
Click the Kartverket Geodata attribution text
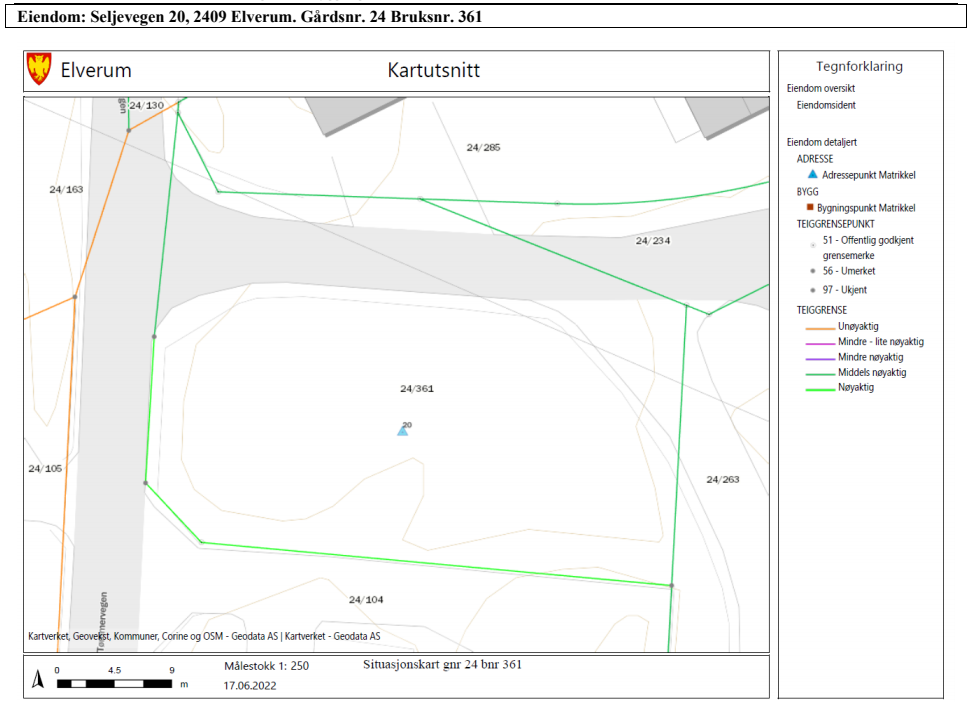click(x=204, y=636)
